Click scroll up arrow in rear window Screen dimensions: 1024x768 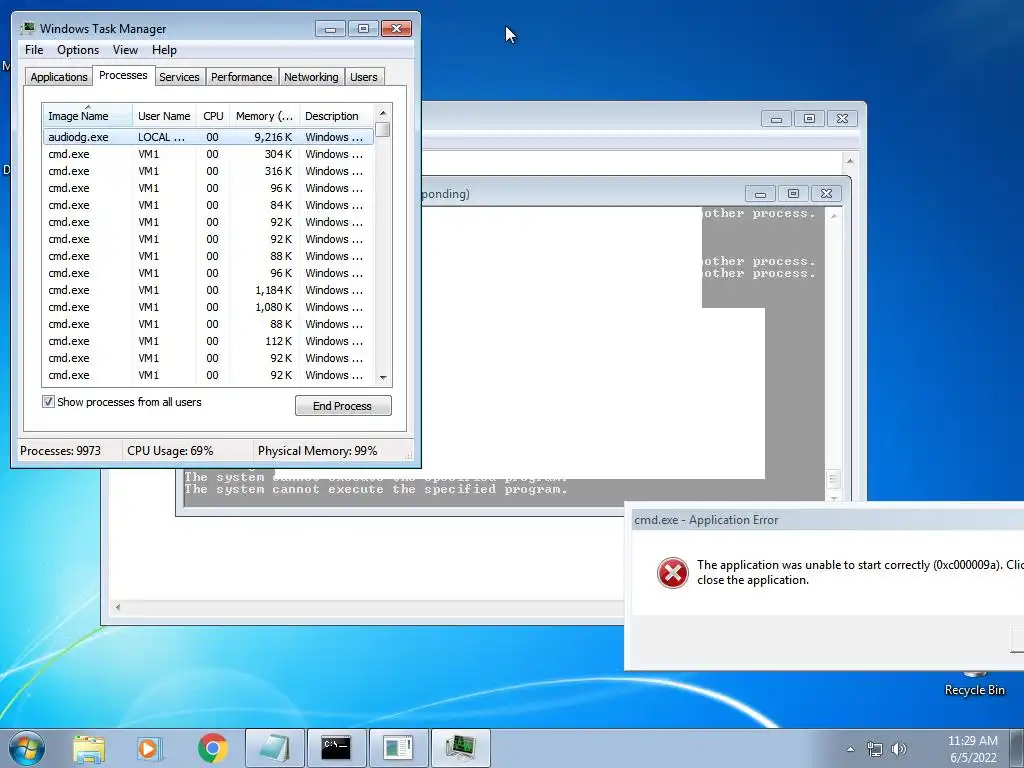point(850,161)
